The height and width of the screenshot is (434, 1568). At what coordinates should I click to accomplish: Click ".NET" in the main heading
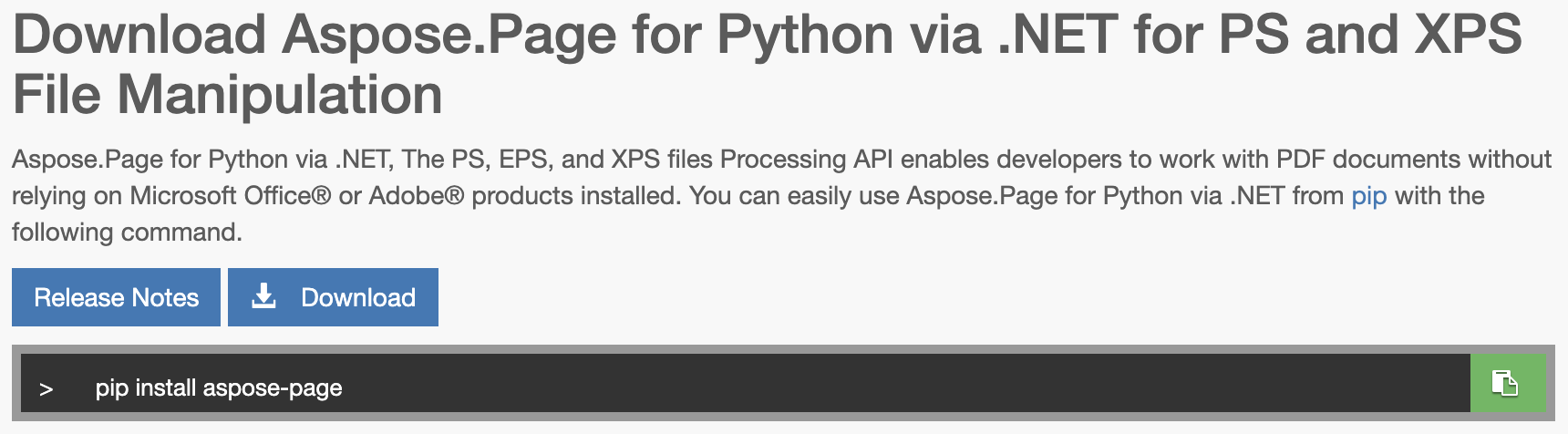tap(1057, 36)
